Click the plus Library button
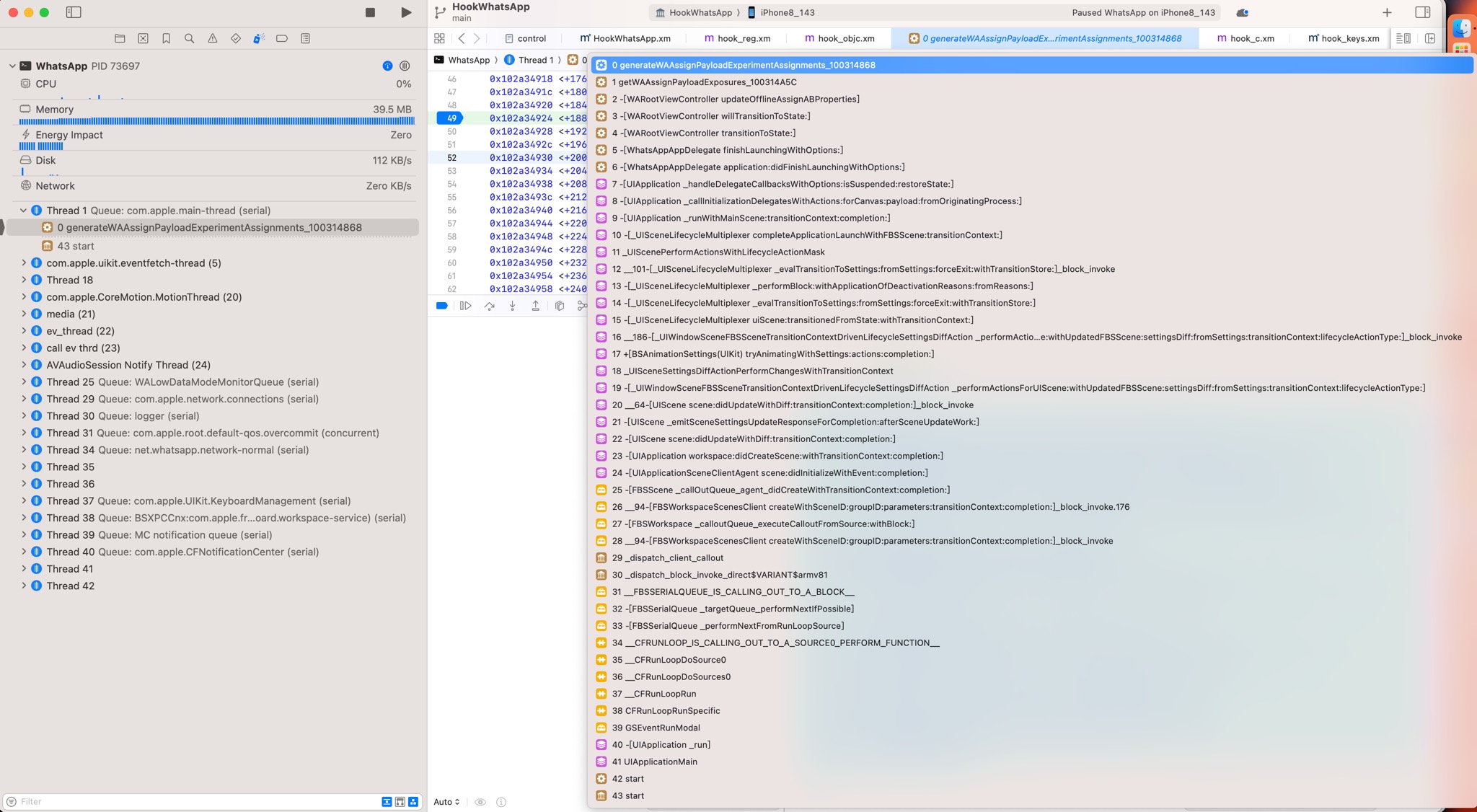 (x=1387, y=12)
